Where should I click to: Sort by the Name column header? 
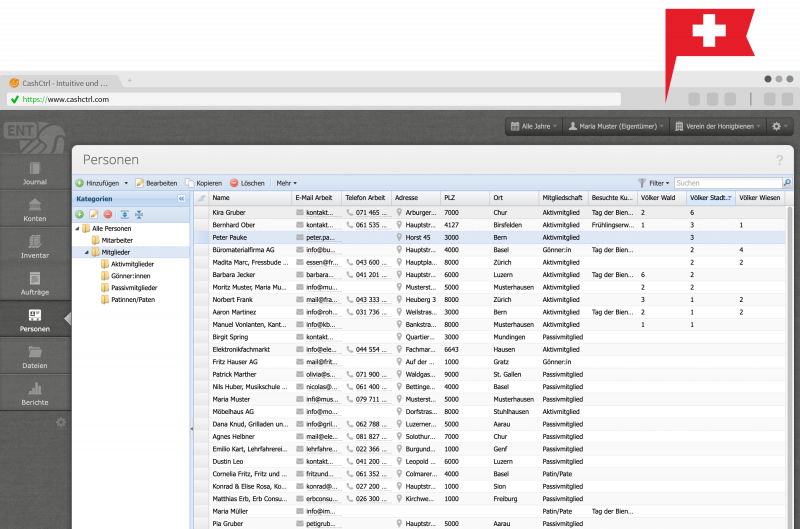(x=250, y=198)
